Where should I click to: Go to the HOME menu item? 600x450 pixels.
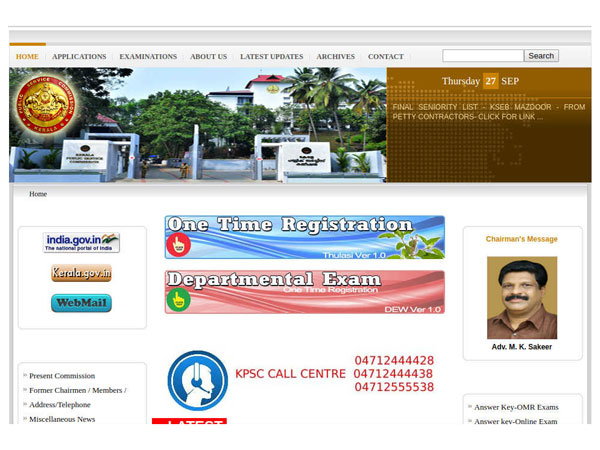[27, 57]
